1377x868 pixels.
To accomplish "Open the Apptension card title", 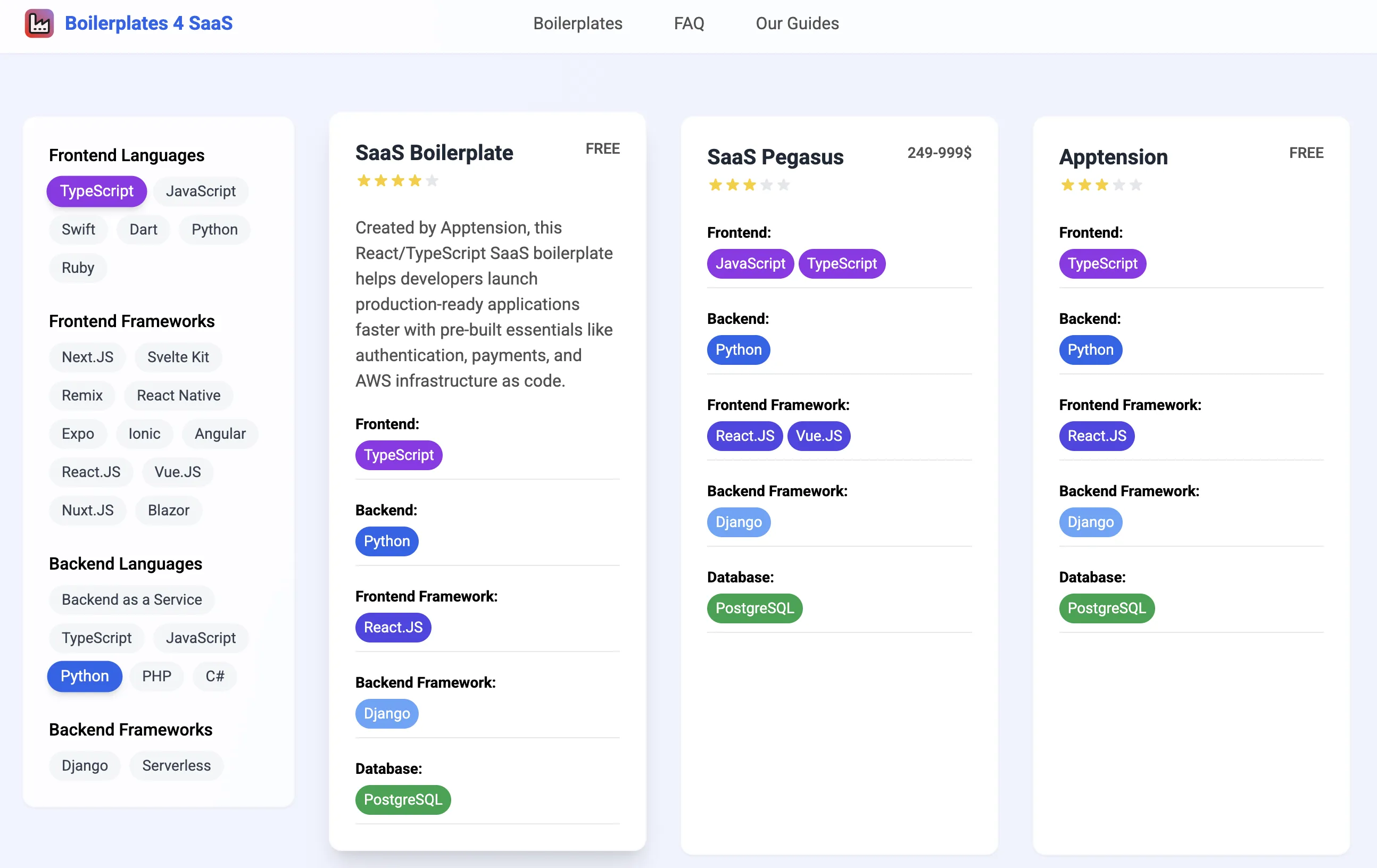I will pyautogui.click(x=1113, y=157).
